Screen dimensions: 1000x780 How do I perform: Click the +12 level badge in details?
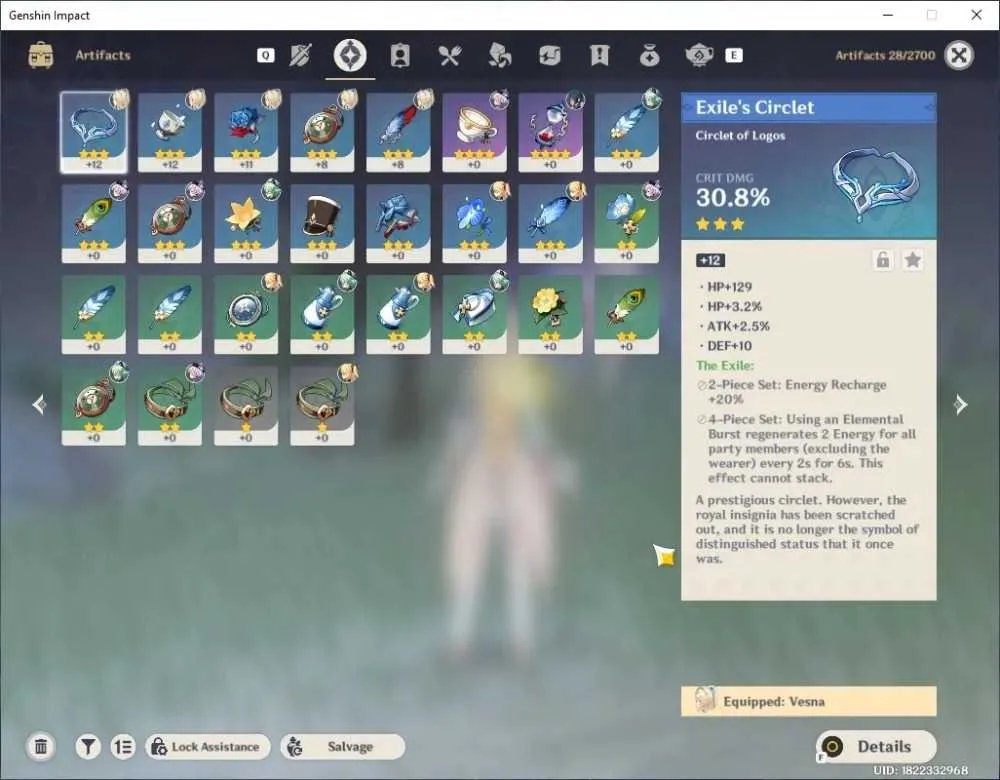[x=710, y=260]
